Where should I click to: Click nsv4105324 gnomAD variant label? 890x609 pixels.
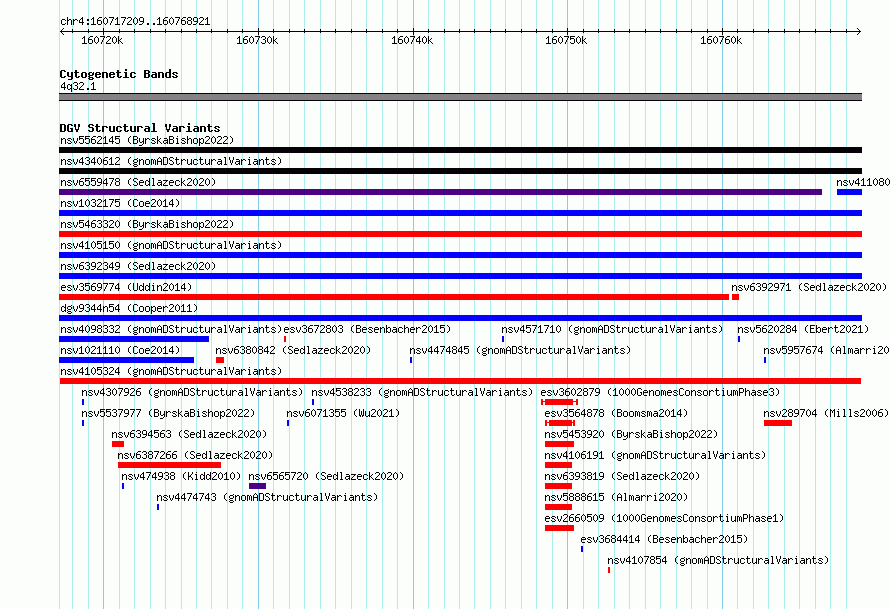[171, 371]
